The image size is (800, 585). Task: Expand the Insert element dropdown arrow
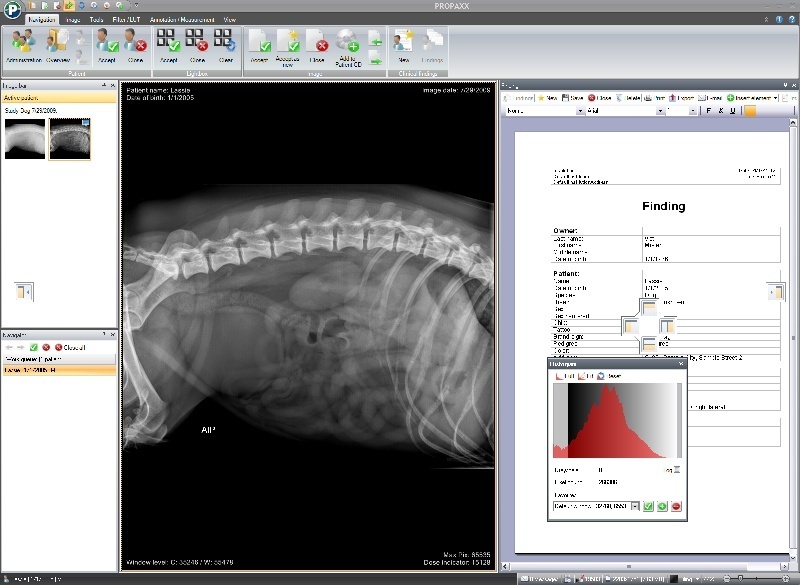pos(775,98)
